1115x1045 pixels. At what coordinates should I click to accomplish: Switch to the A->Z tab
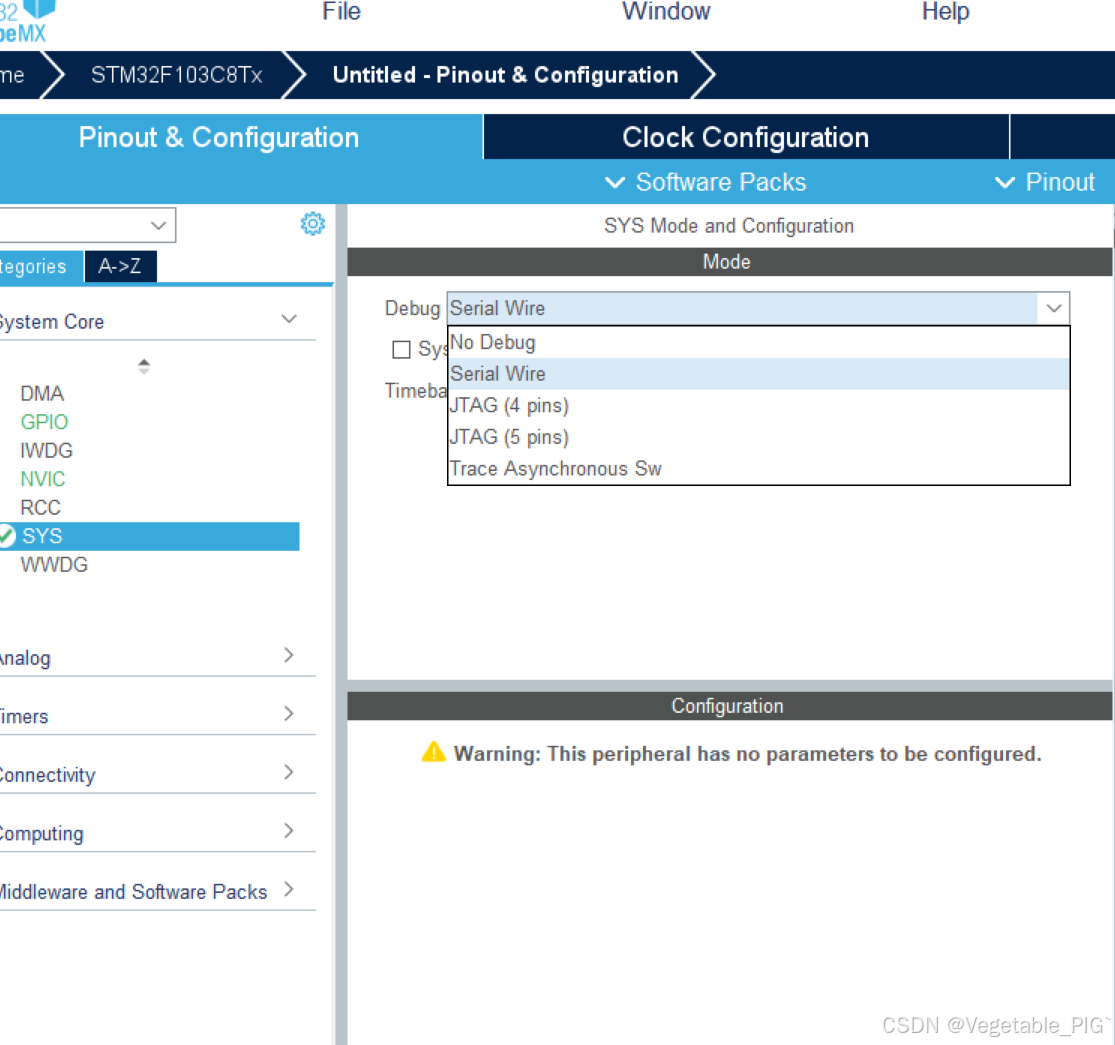[120, 267]
